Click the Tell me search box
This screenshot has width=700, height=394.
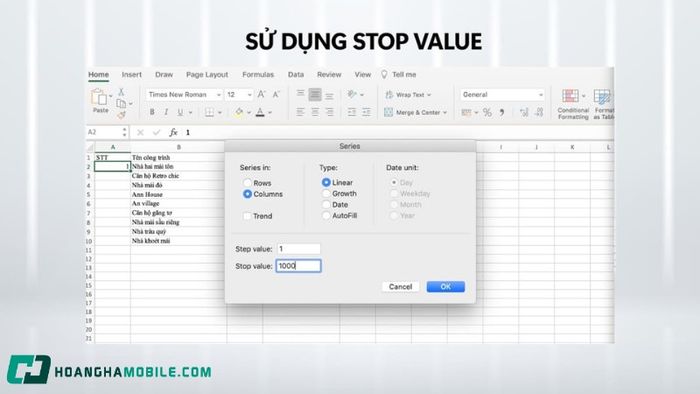coord(399,75)
